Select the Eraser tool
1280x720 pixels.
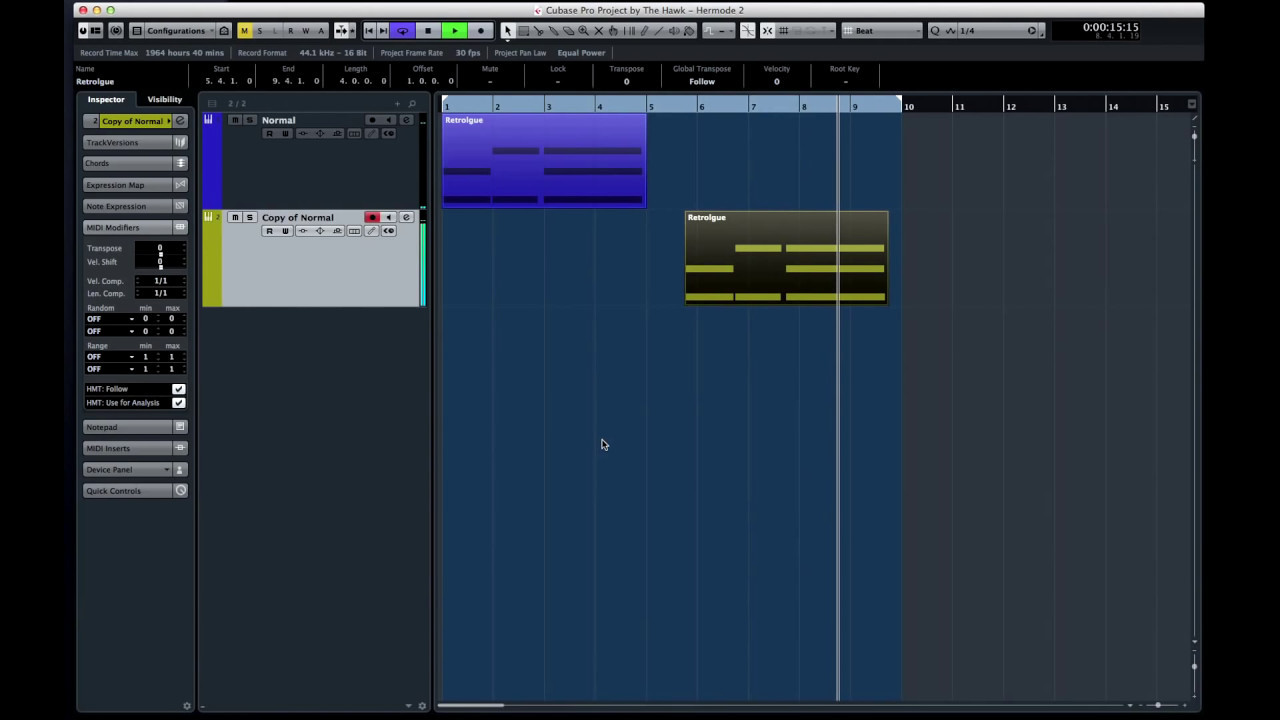coord(568,31)
